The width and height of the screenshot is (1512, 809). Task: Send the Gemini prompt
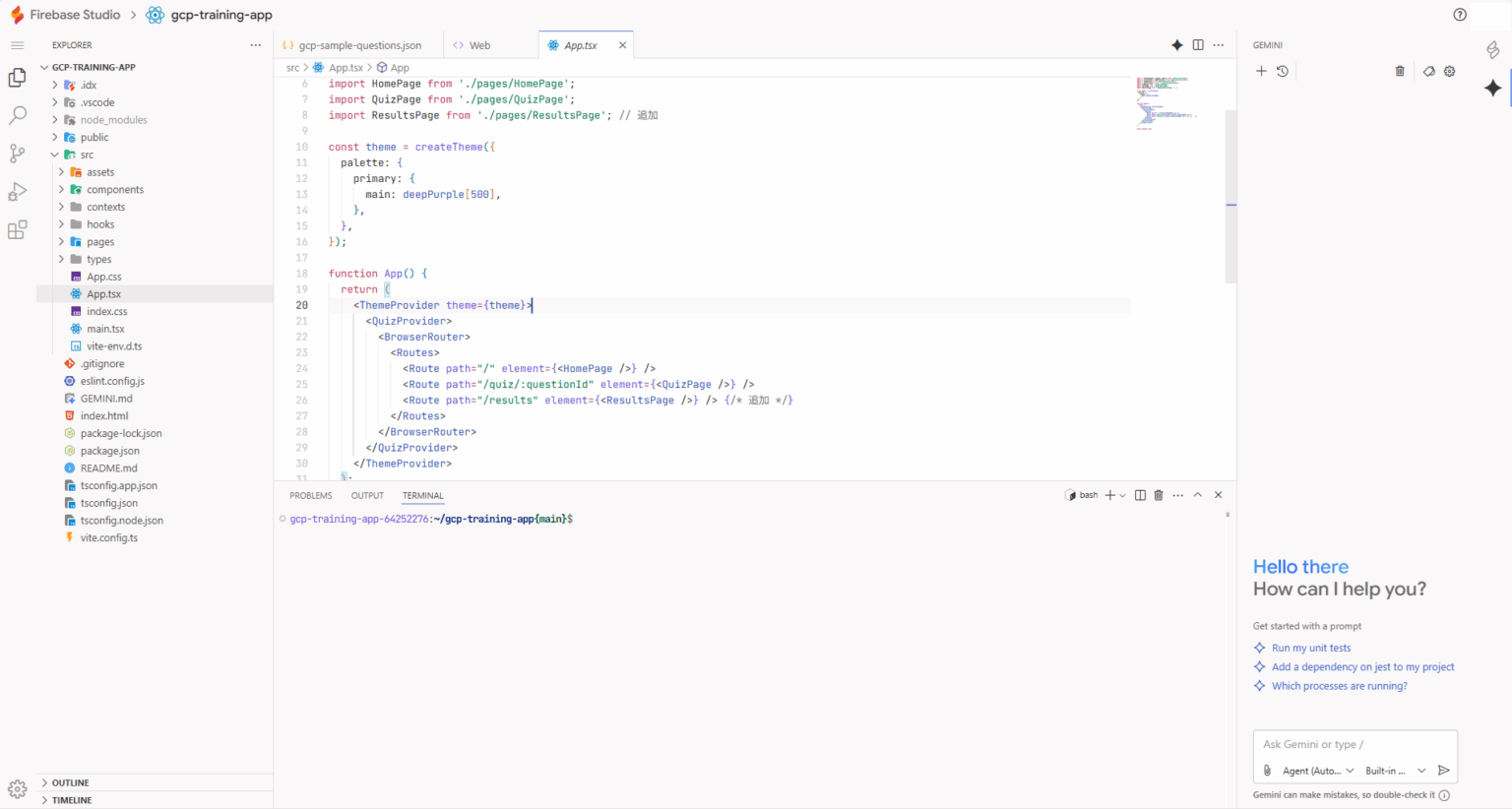[1443, 771]
